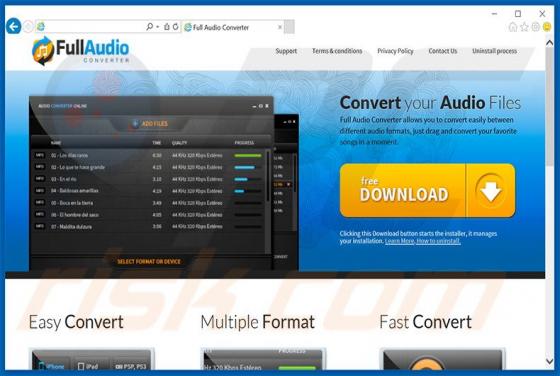560x376 pixels.
Task: Refresh the page with the reload icon
Action: coord(176,26)
